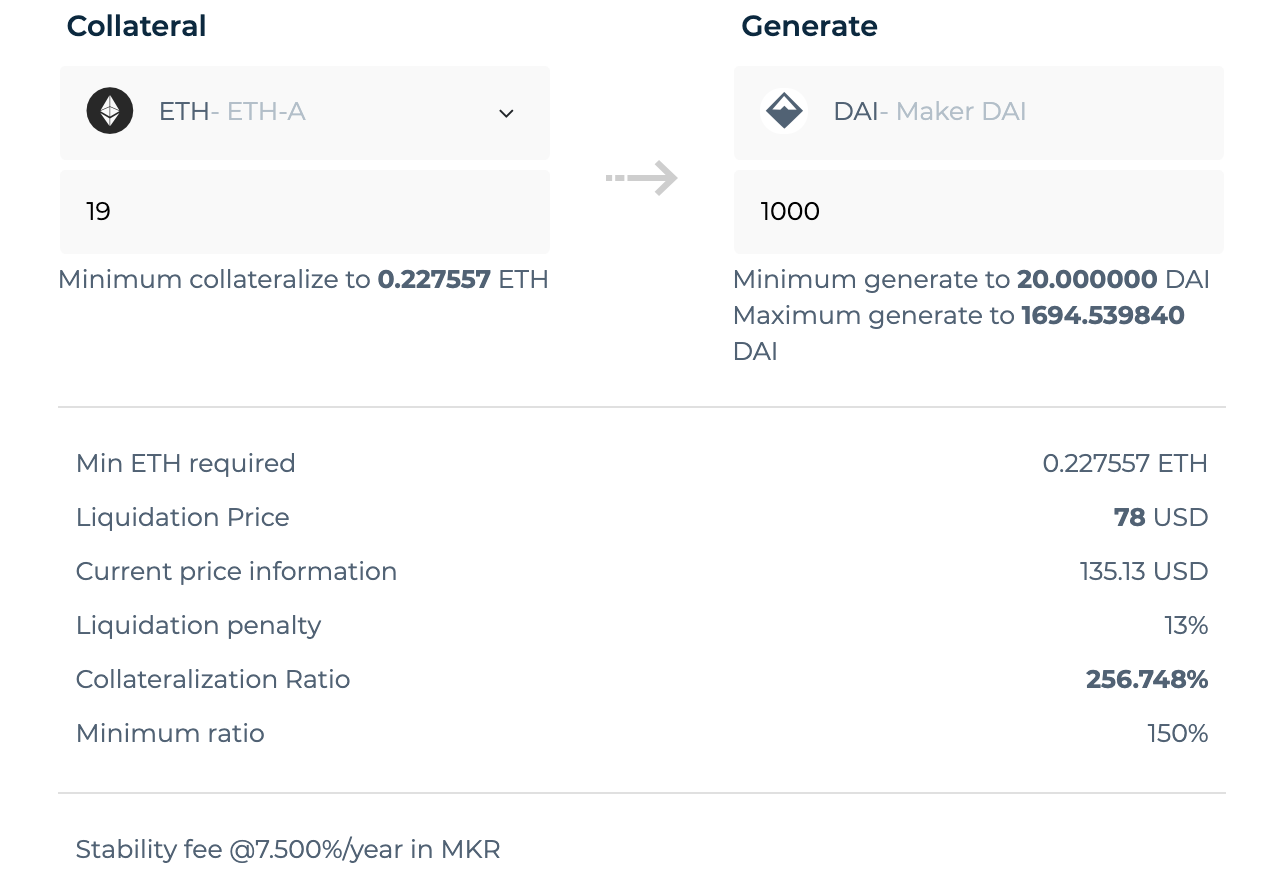This screenshot has height=894, width=1288.
Task: Click the DAI diamond logo icon
Action: pyautogui.click(x=784, y=111)
